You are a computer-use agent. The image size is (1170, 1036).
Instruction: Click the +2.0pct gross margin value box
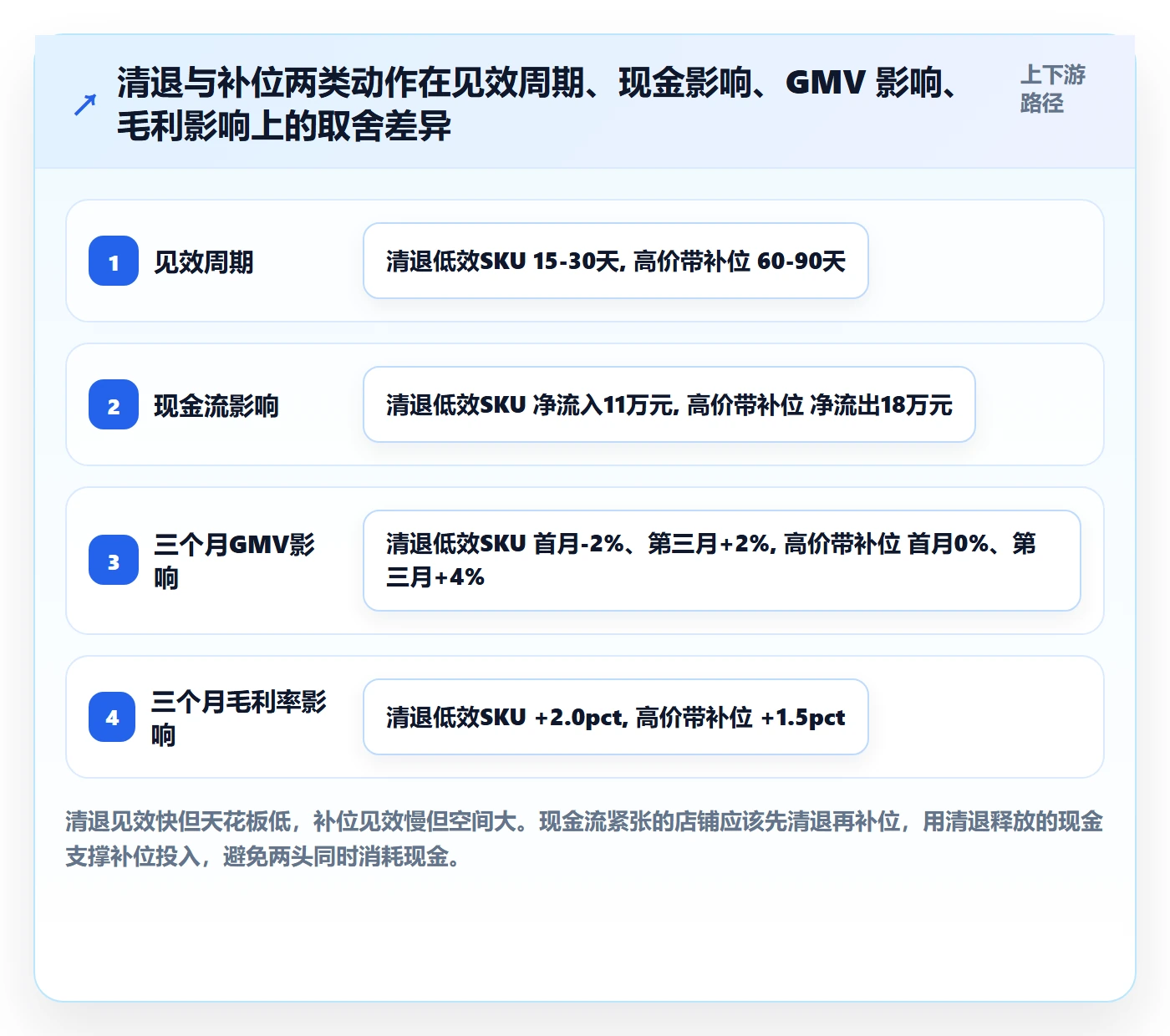pyautogui.click(x=616, y=717)
